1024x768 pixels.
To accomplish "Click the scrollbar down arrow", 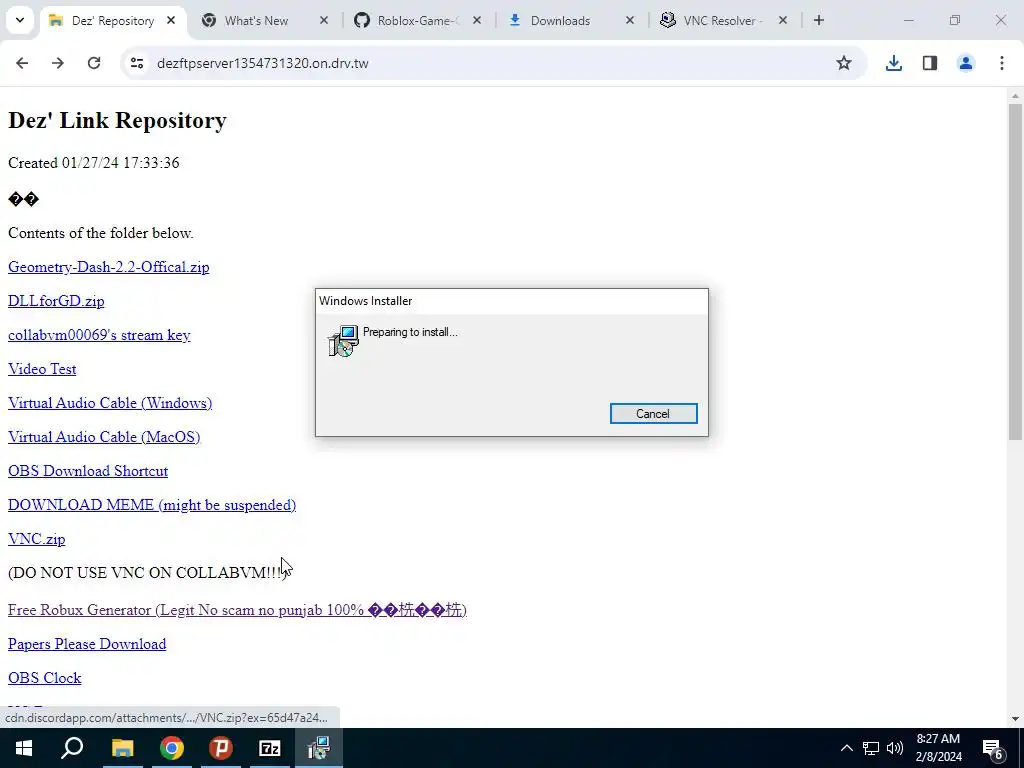I will (x=1015, y=719).
